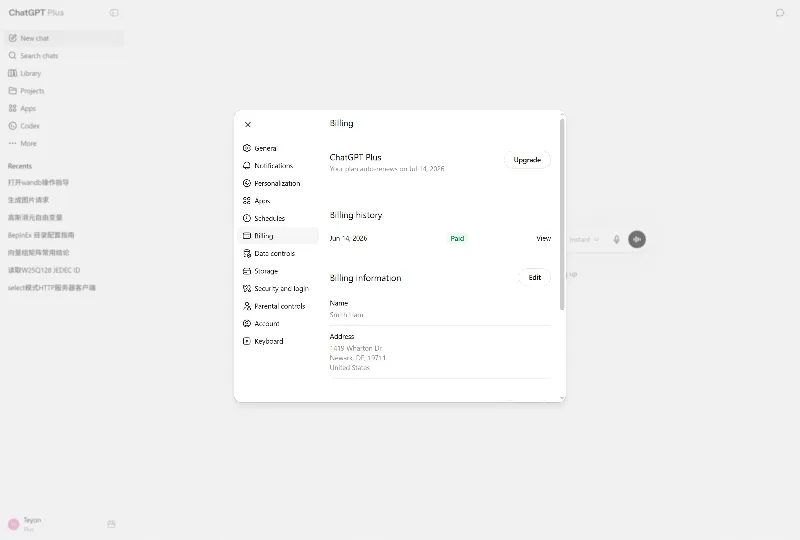This screenshot has height=540, width=800.
Task: Open Security and login settings tab
Action: coord(278,288)
